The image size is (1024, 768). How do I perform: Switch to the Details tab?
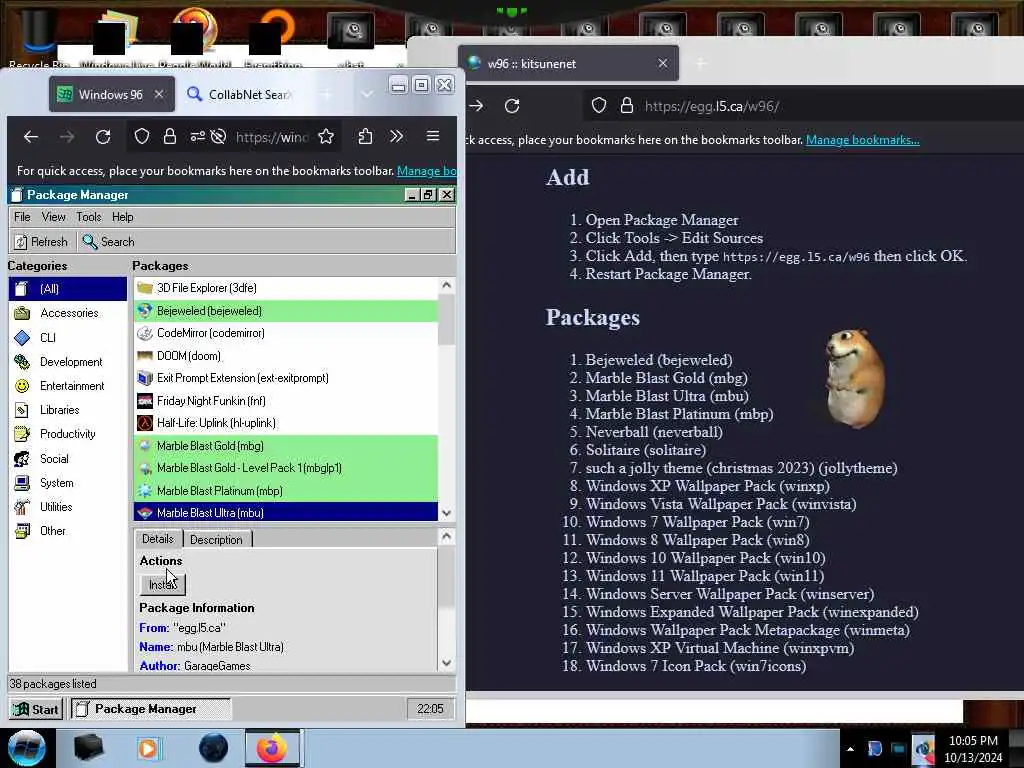pyautogui.click(x=158, y=539)
